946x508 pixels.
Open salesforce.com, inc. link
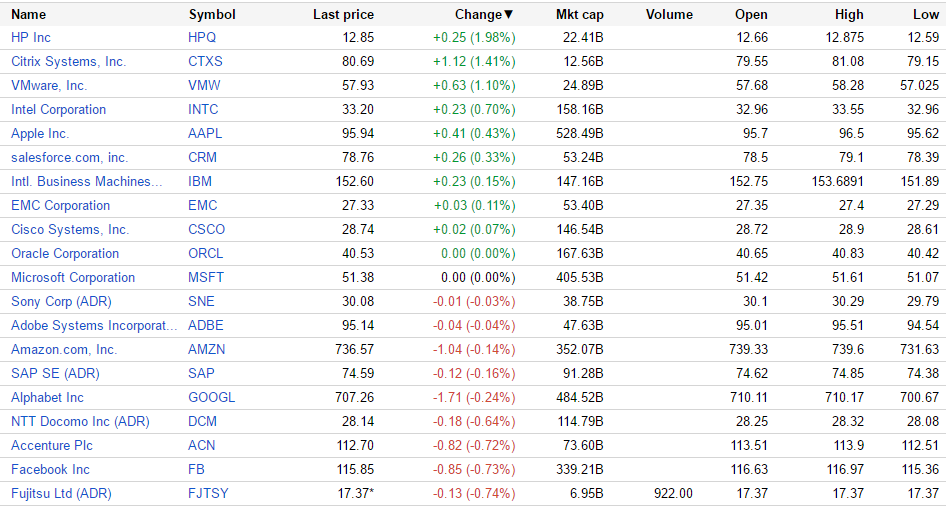[69, 157]
